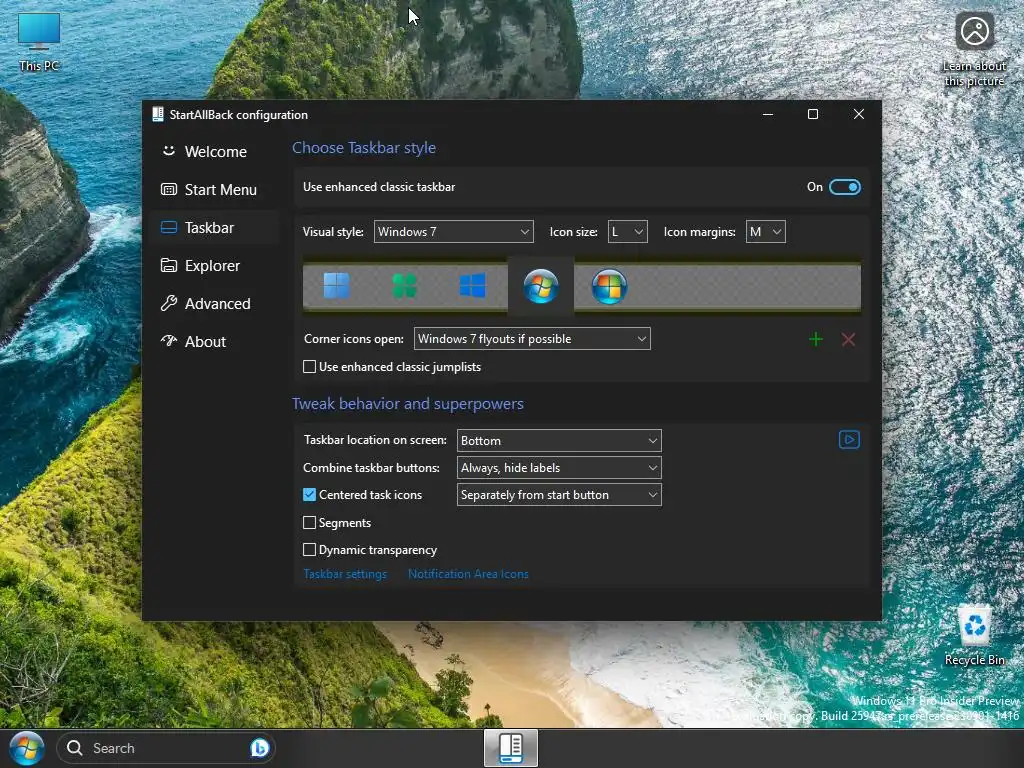Viewport: 1024px width, 768px height.
Task: Choose the Vista-style orb start icon
Action: click(x=609, y=287)
